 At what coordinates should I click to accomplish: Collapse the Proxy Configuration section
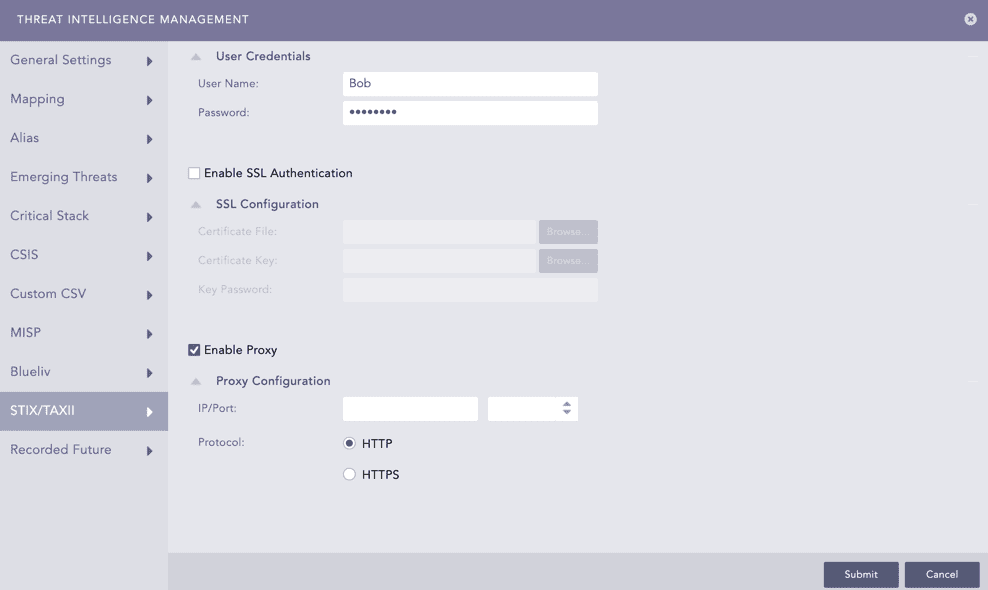[x=196, y=381]
